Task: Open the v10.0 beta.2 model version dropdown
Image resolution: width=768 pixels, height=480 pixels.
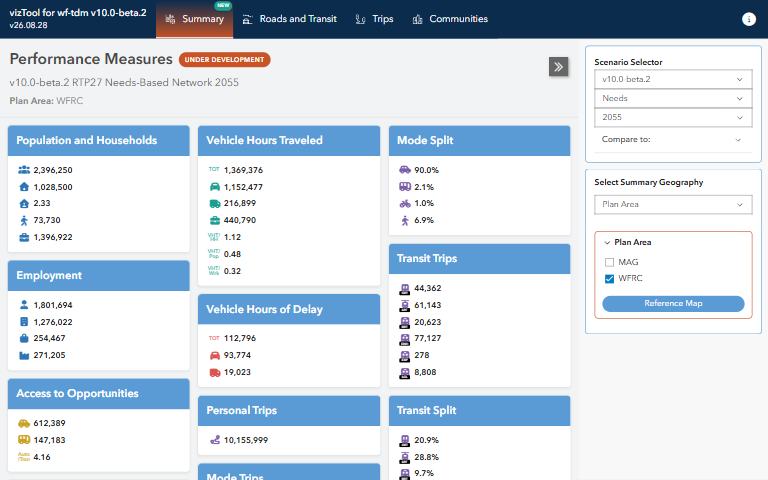Action: click(x=673, y=79)
